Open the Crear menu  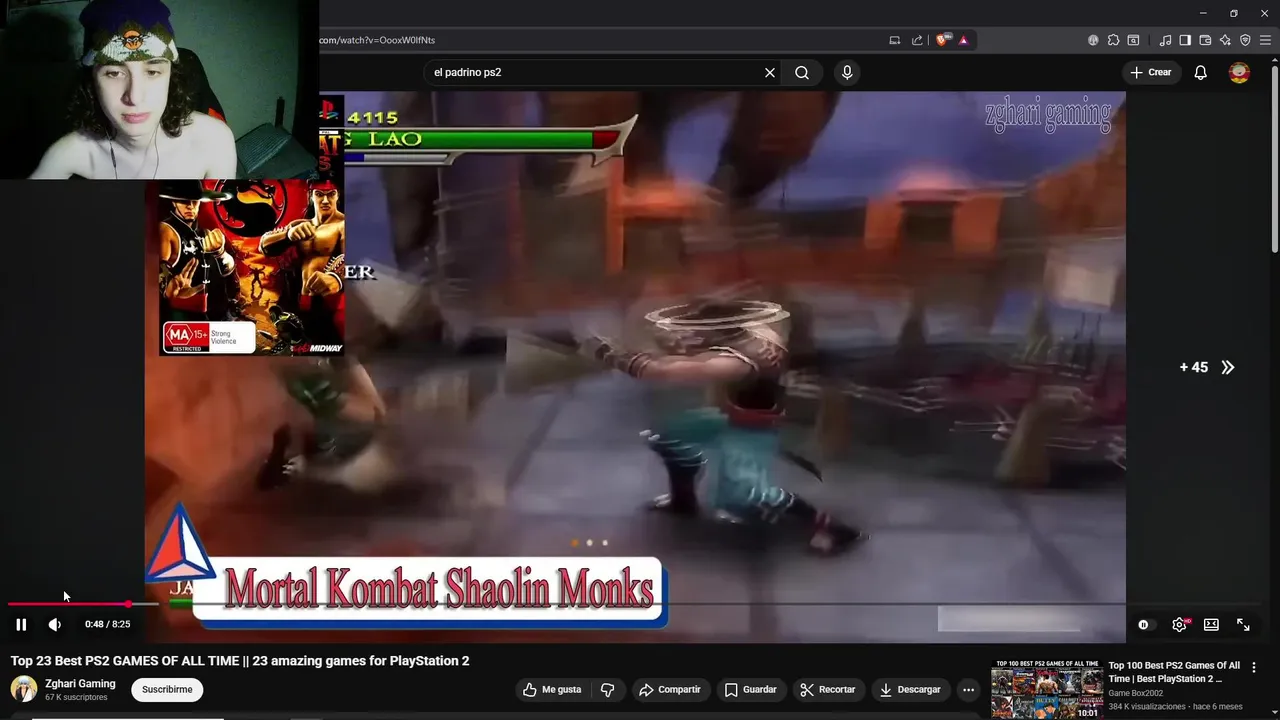[x=1151, y=72]
